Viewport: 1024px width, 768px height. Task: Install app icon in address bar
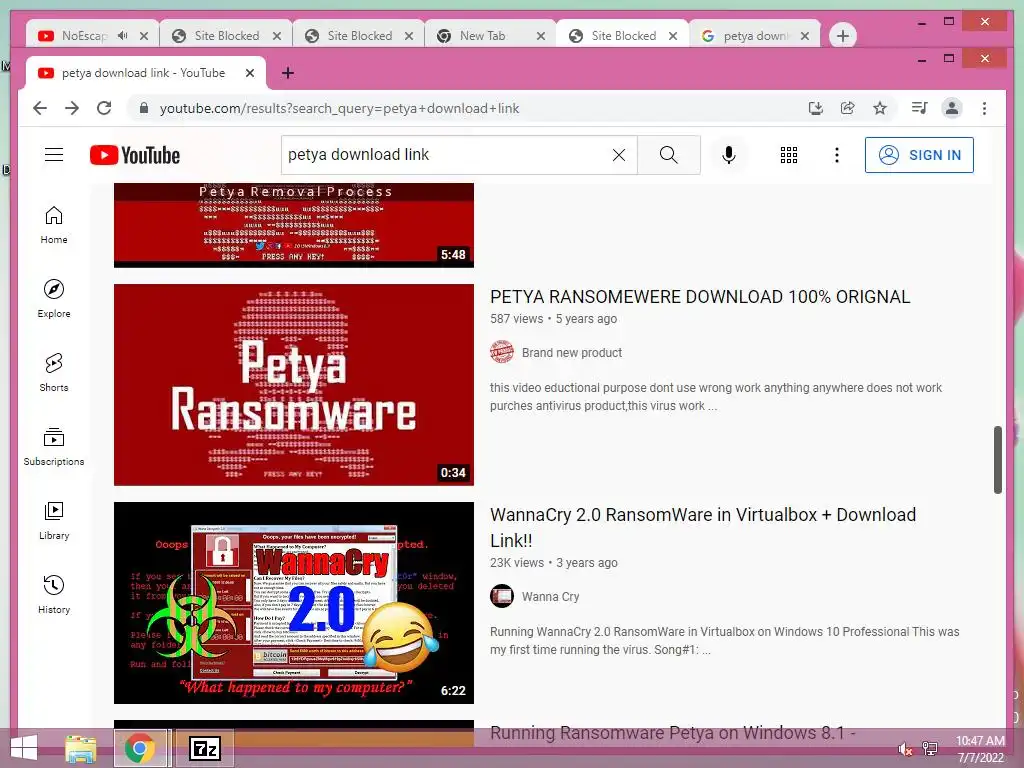point(816,108)
